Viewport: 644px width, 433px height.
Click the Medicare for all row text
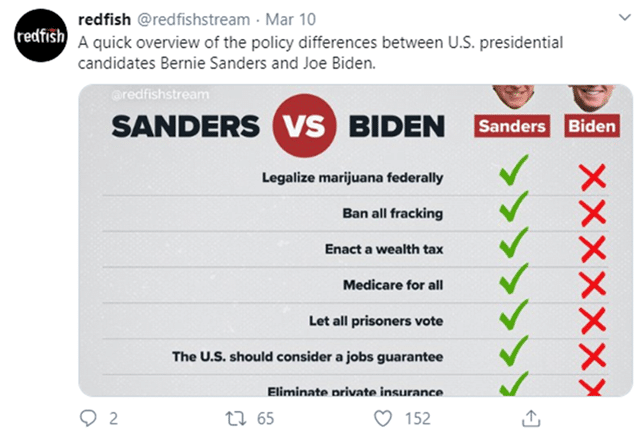393,285
